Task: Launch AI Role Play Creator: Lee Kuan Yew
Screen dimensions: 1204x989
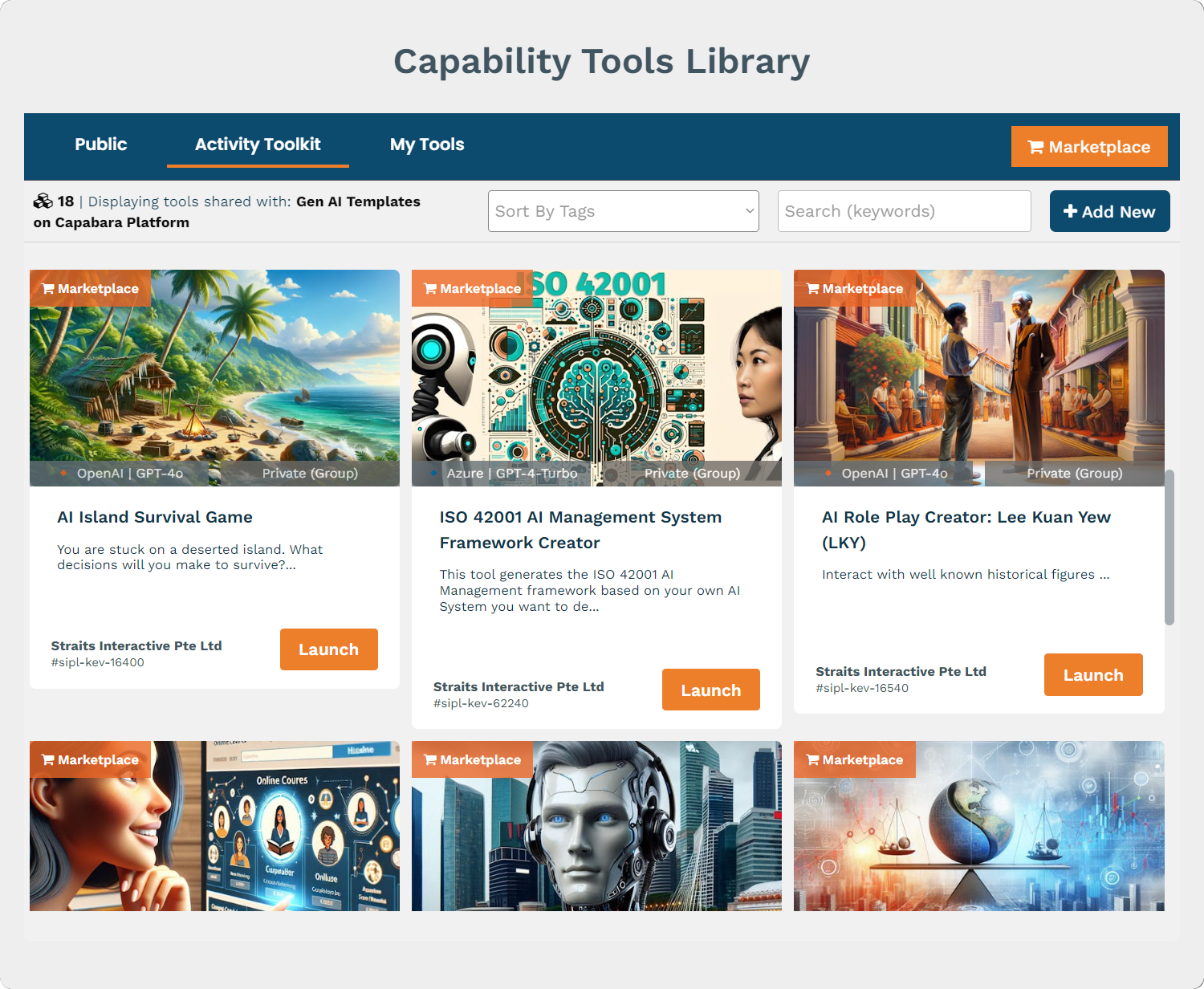Action: click(1092, 674)
